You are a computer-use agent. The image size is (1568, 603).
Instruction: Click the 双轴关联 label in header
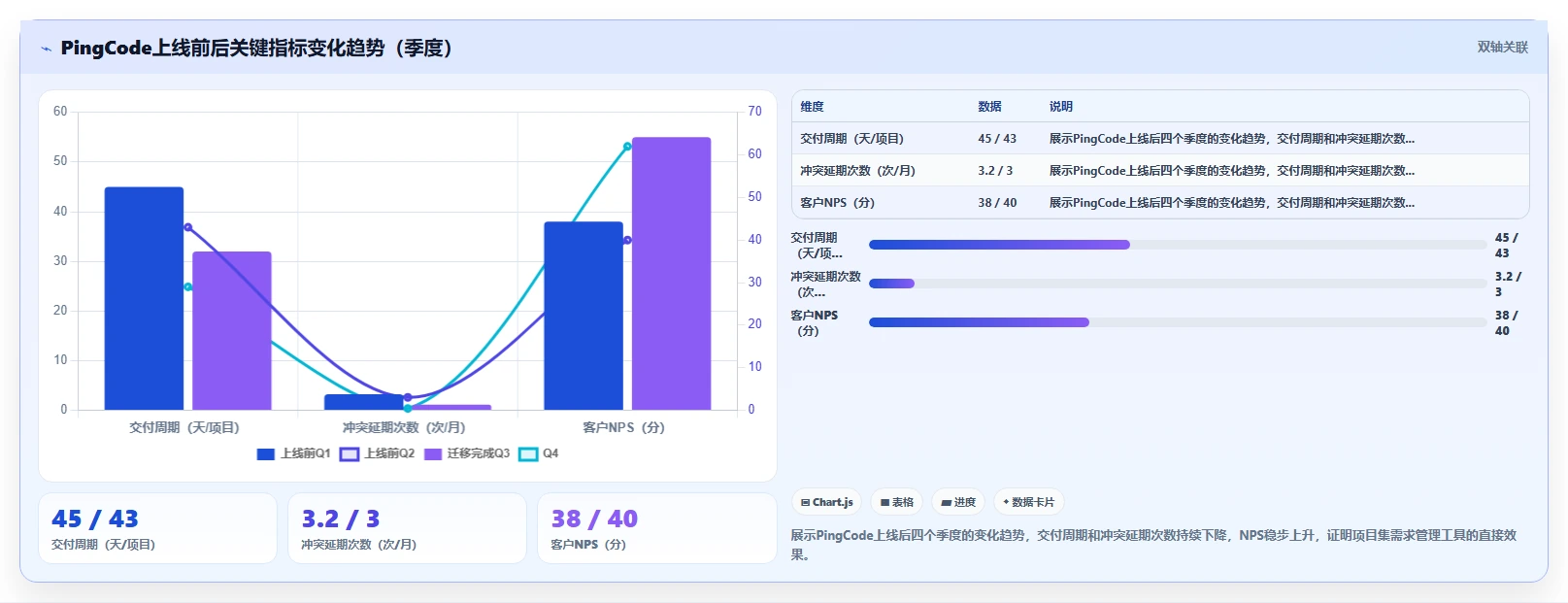[x=1502, y=47]
